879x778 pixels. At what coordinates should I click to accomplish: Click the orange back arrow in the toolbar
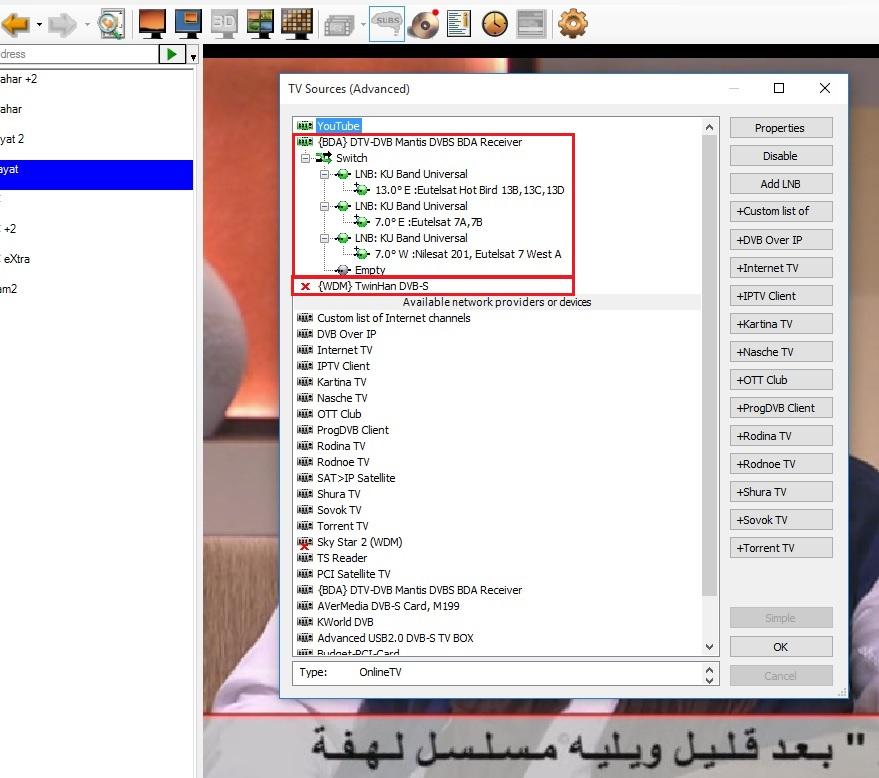click(16, 25)
